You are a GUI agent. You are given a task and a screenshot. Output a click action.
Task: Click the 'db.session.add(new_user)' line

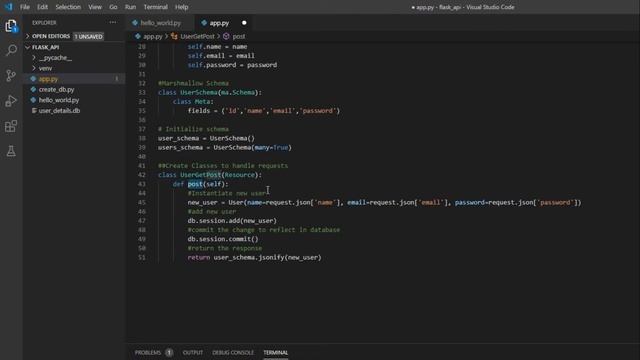[232, 221]
